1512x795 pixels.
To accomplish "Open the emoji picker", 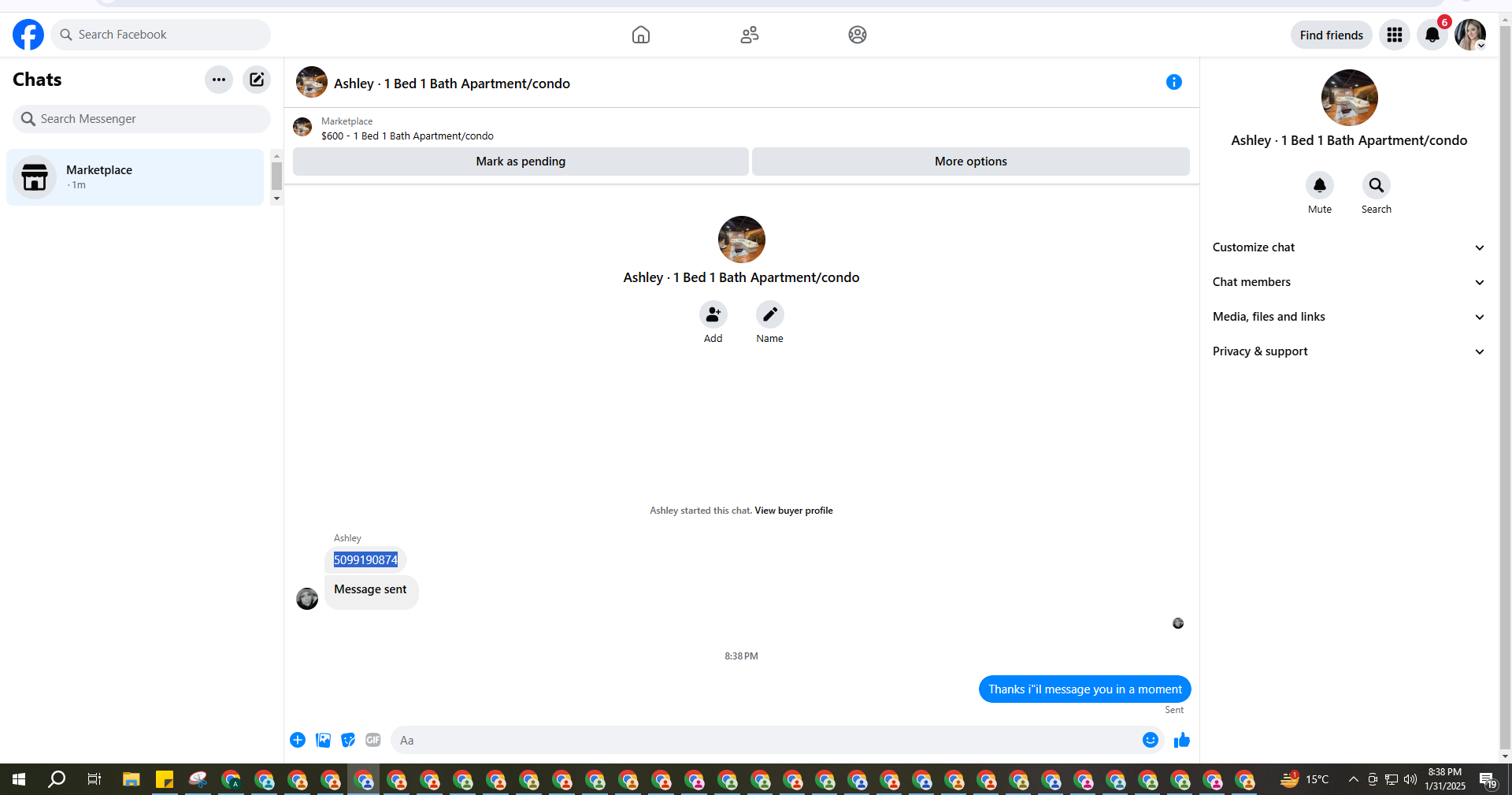I will pyautogui.click(x=1151, y=740).
